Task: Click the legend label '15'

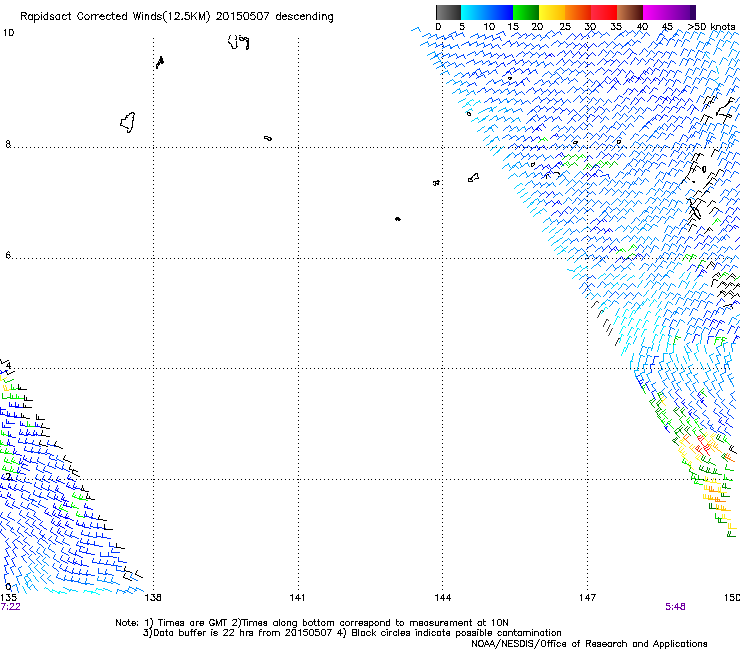Action: [513, 26]
